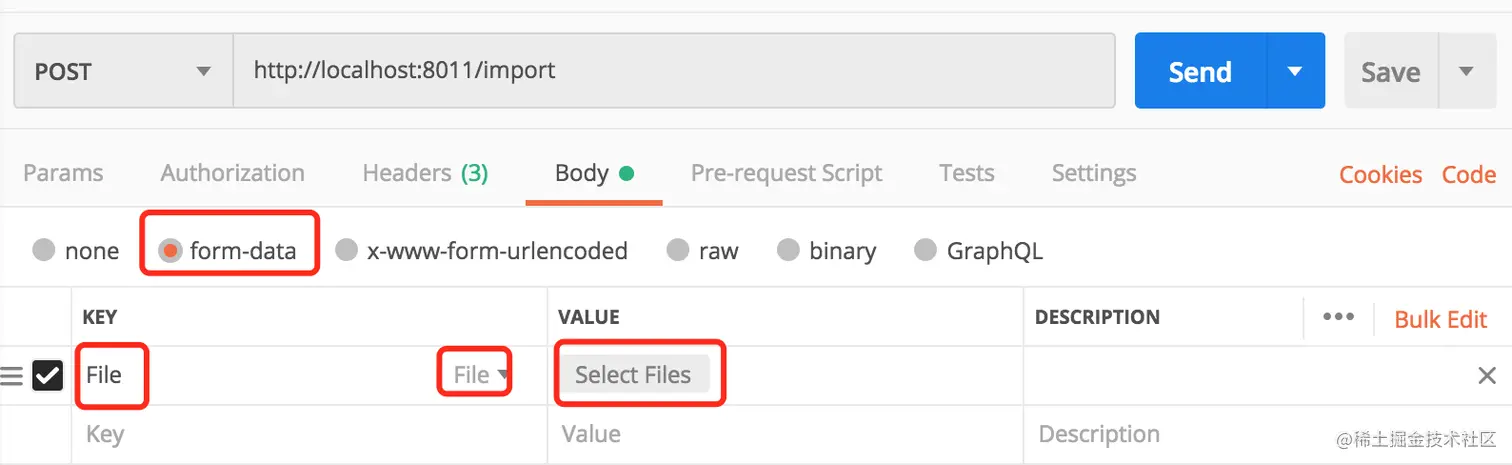This screenshot has width=1512, height=465.
Task: Open the Bulk Edit link
Action: [1440, 319]
